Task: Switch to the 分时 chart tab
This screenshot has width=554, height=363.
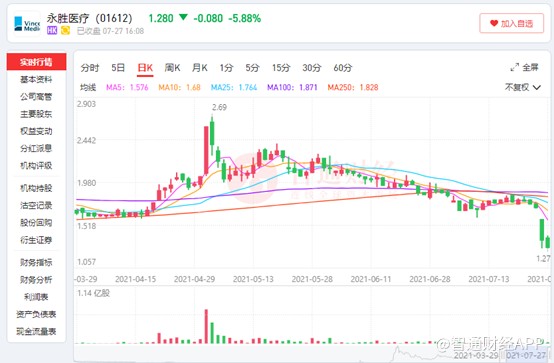Action: 90,68
